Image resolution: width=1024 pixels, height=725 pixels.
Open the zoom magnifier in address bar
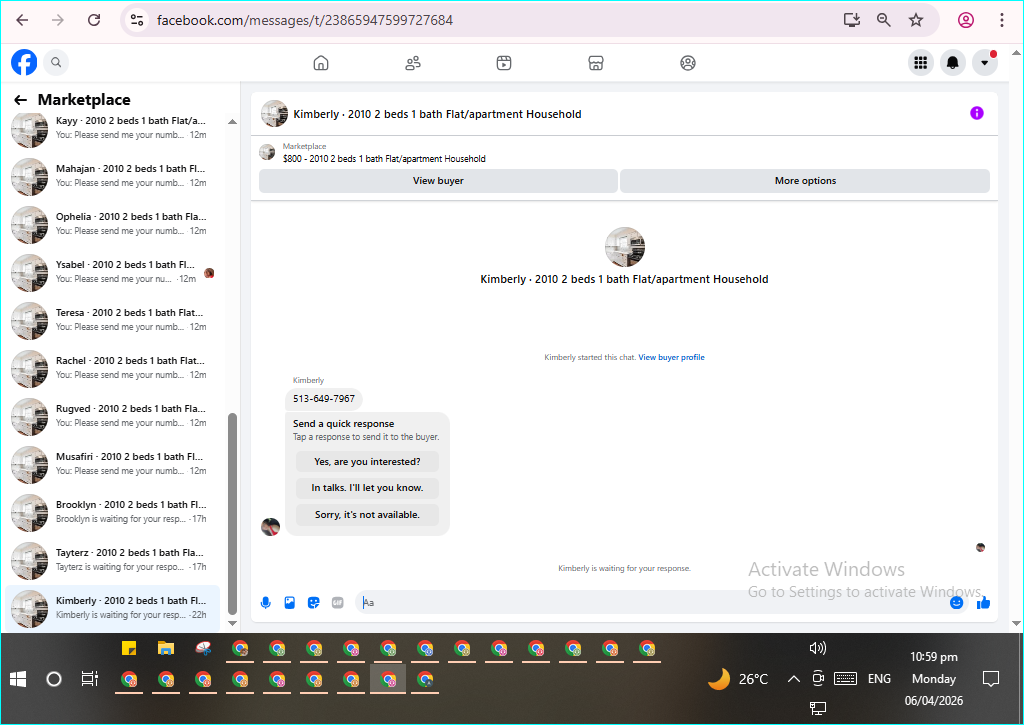pos(884,20)
